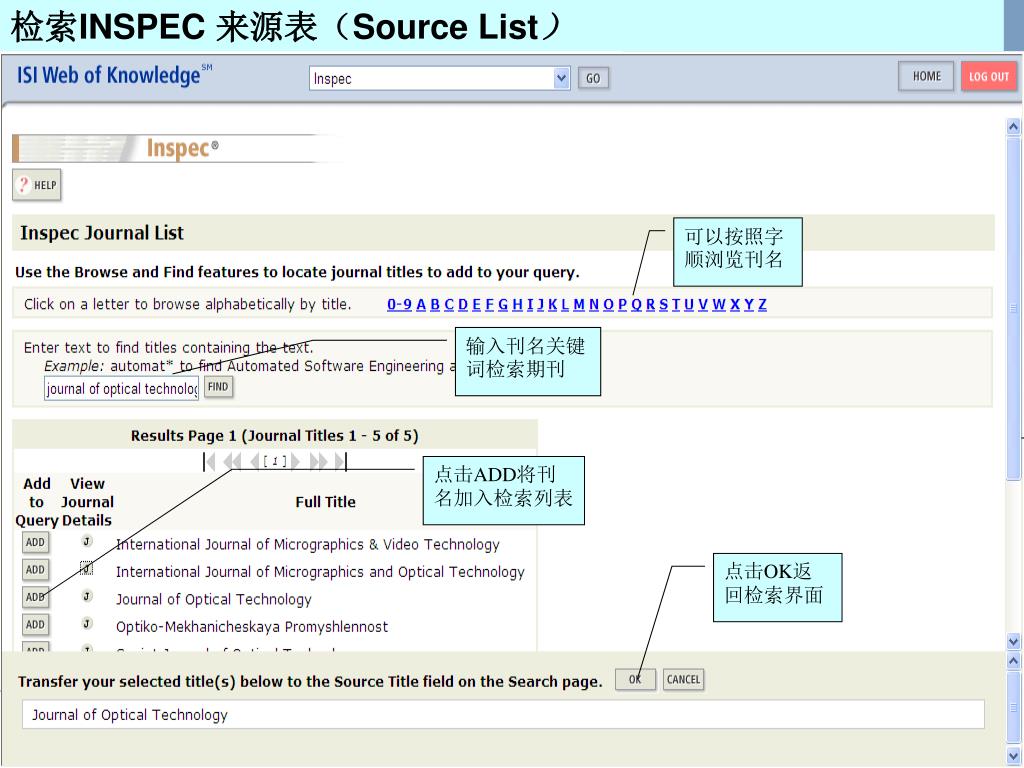Click CANCEL in transfer bar
This screenshot has height=768, width=1024.
683,679
